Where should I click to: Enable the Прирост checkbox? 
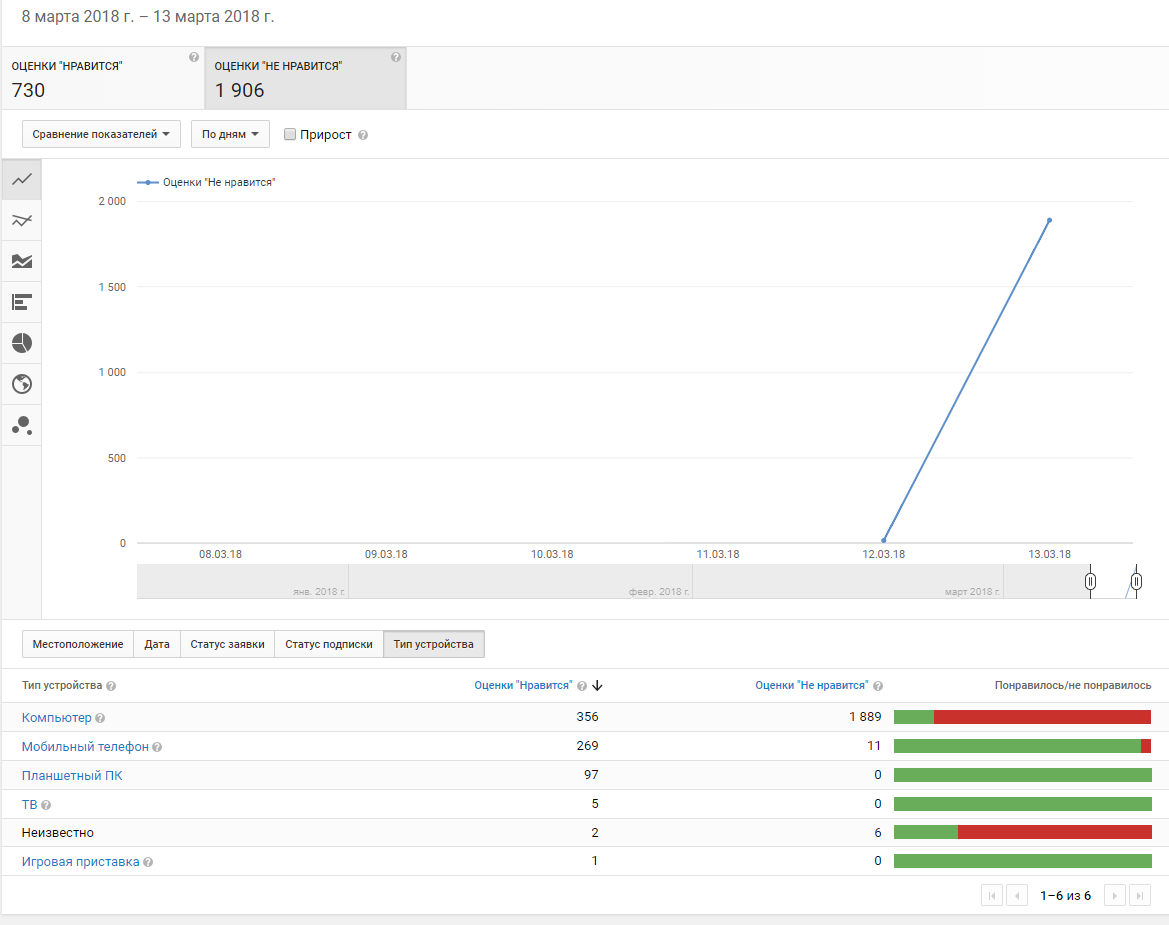tap(290, 134)
